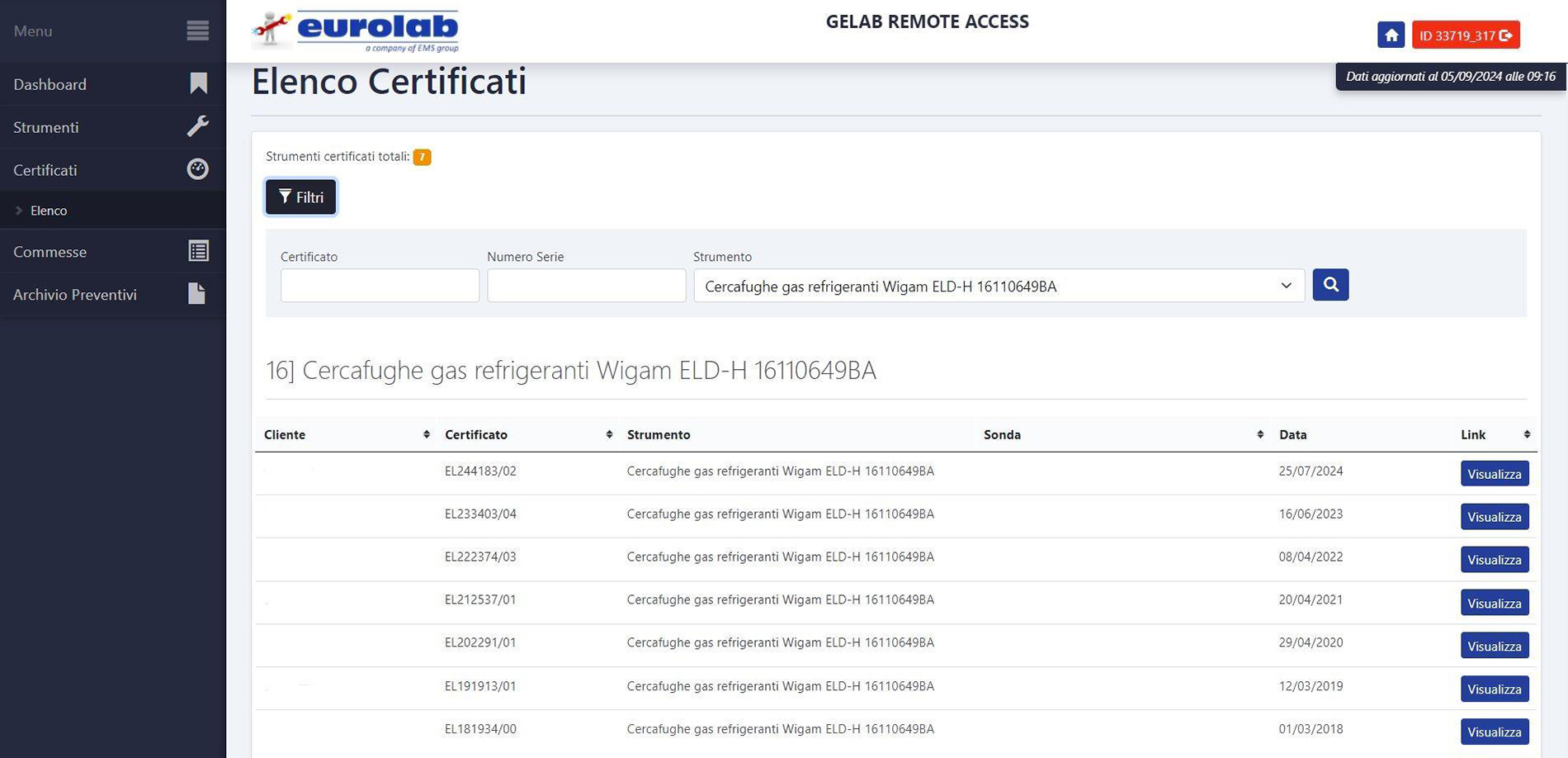Open Dashboard in the sidebar
Image resolution: width=1568 pixels, height=758 pixels.
(113, 84)
